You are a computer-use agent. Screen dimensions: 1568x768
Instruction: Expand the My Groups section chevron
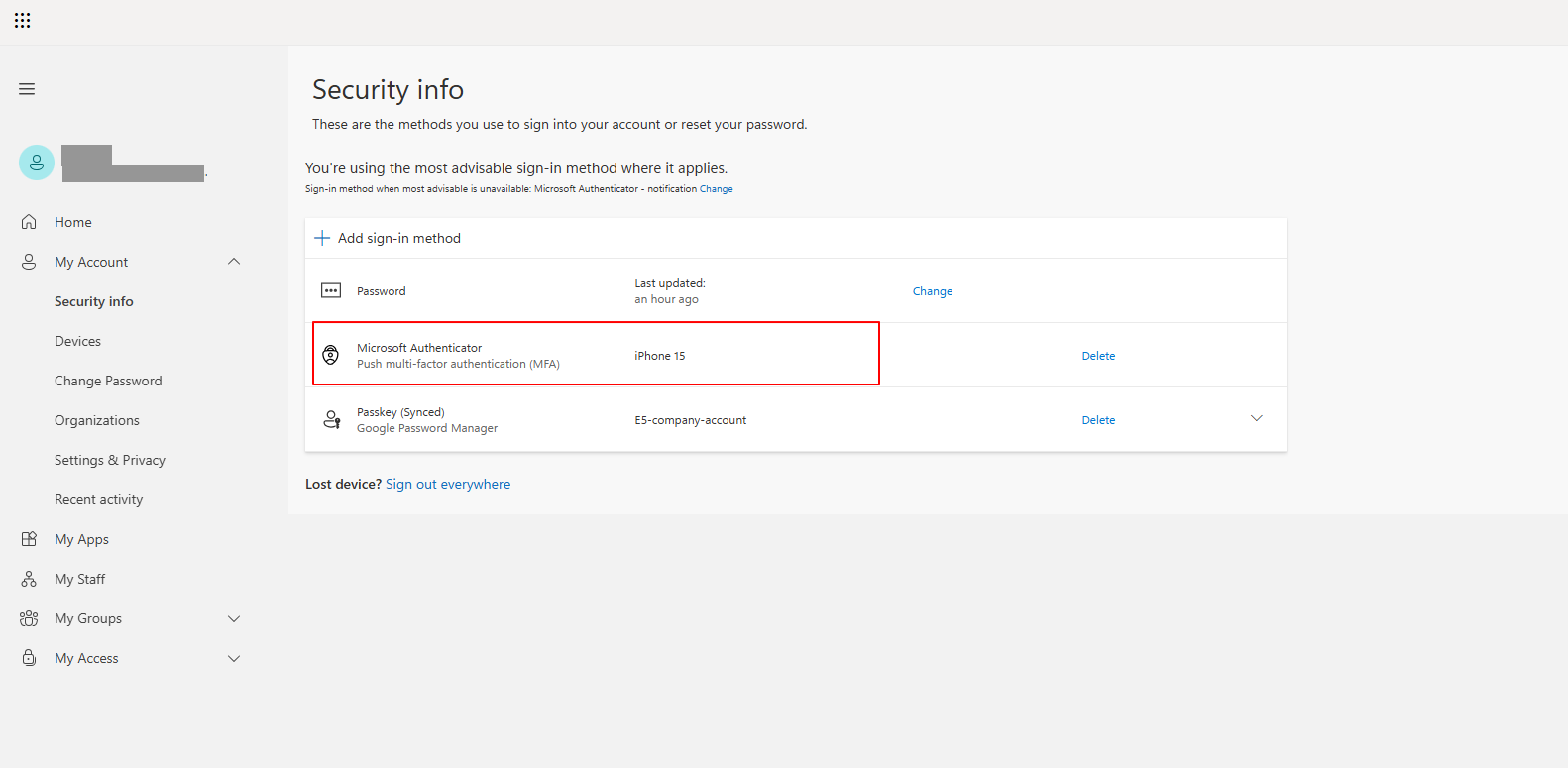[234, 618]
